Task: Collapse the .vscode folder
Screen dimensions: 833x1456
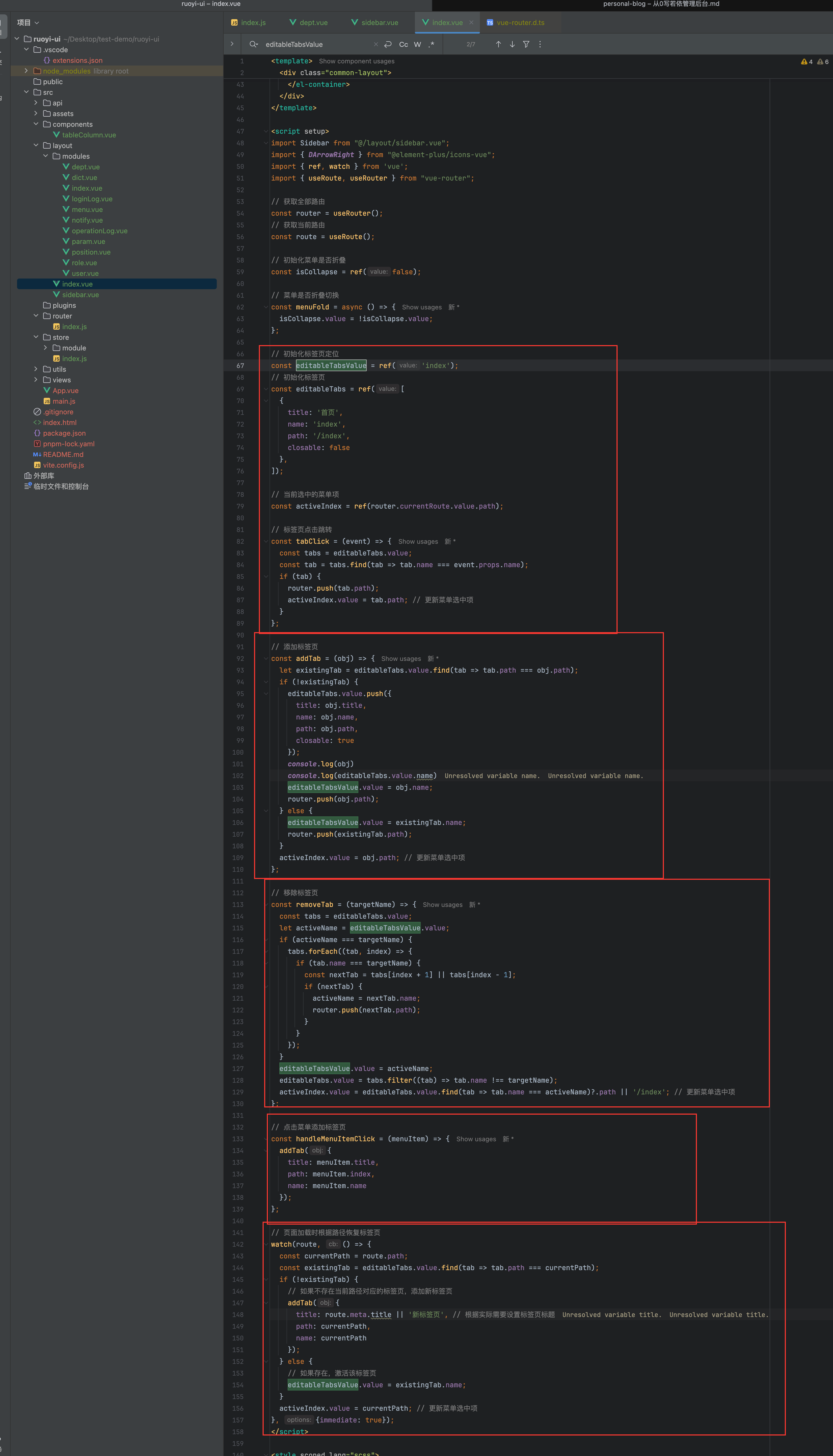Action: 26,50
